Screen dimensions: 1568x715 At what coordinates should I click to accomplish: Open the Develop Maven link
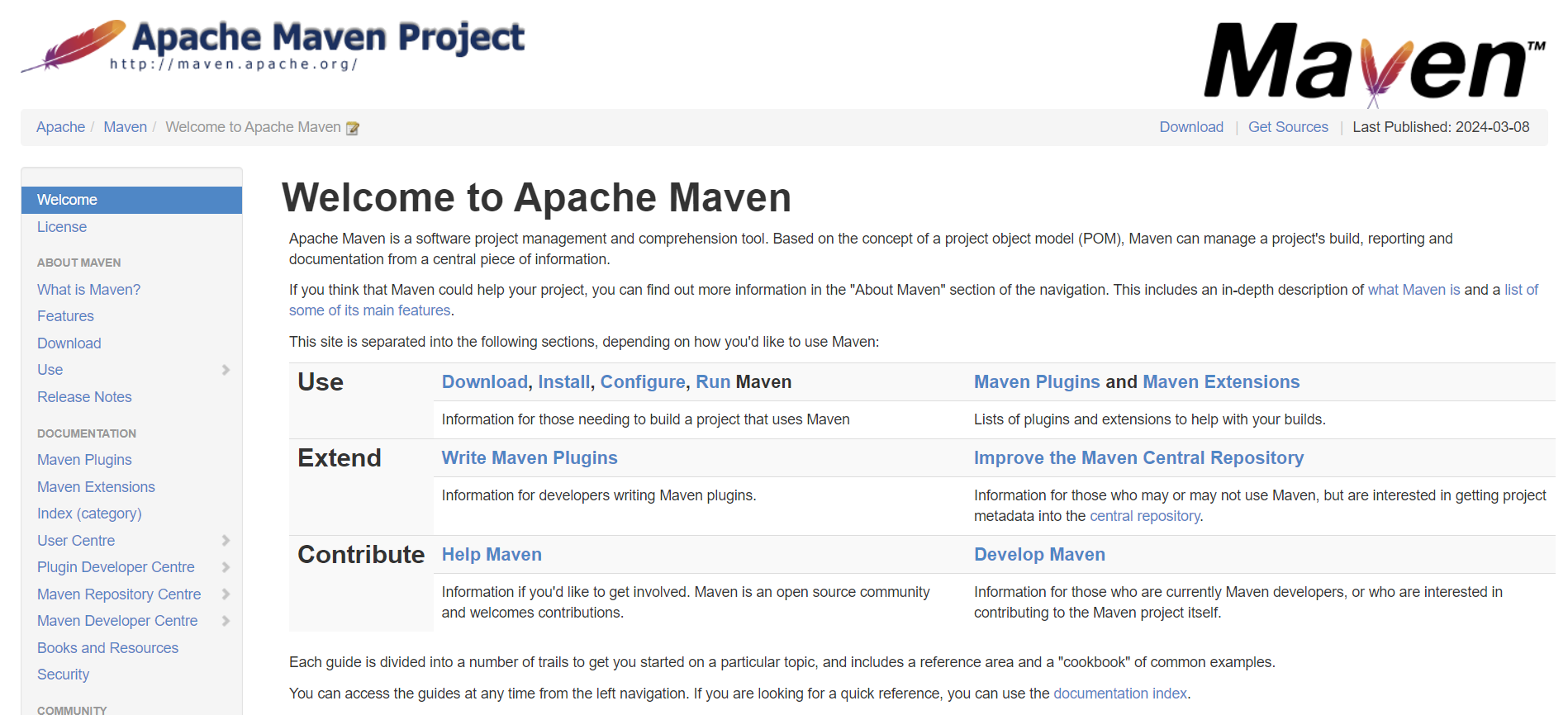coord(1039,555)
